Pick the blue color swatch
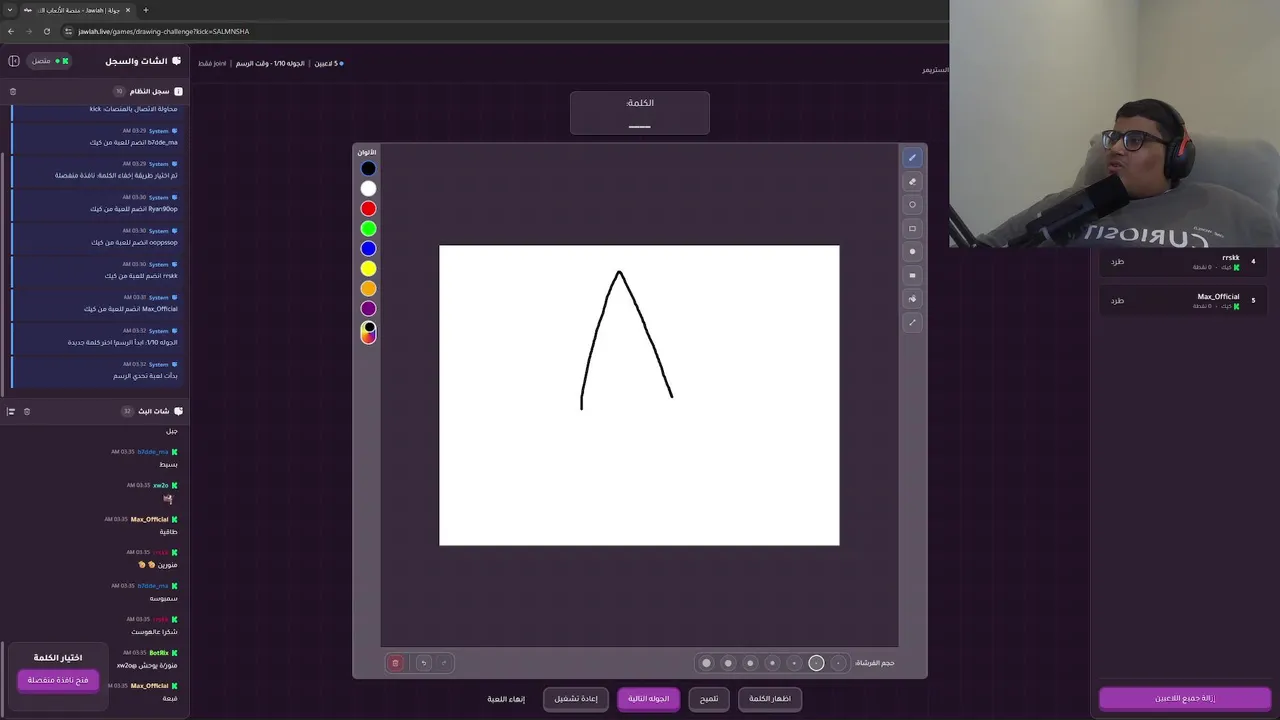 [368, 249]
